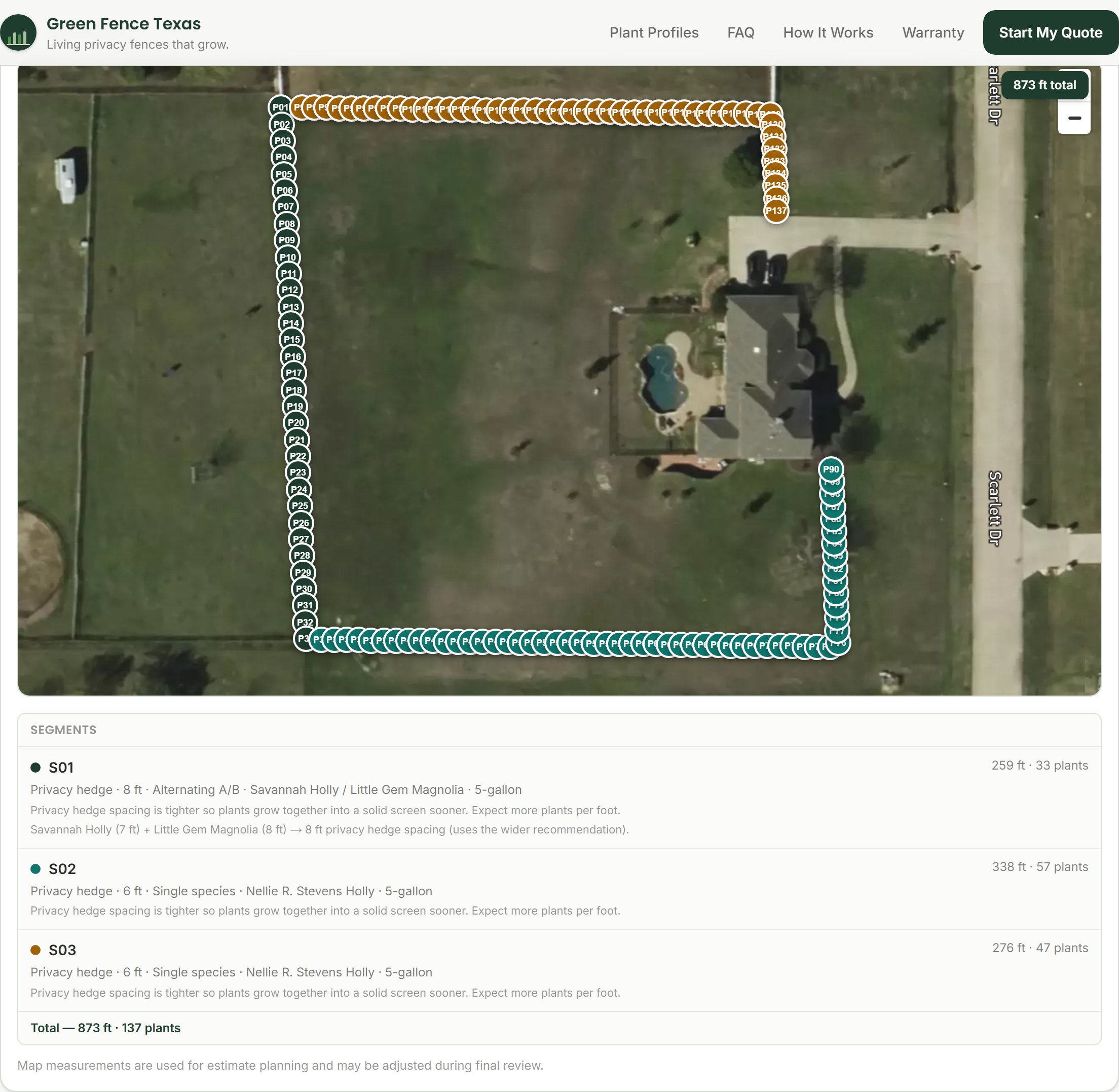The width and height of the screenshot is (1119, 1092).
Task: Click the Savannah Holly 8 ft spacing note
Action: coord(329,829)
